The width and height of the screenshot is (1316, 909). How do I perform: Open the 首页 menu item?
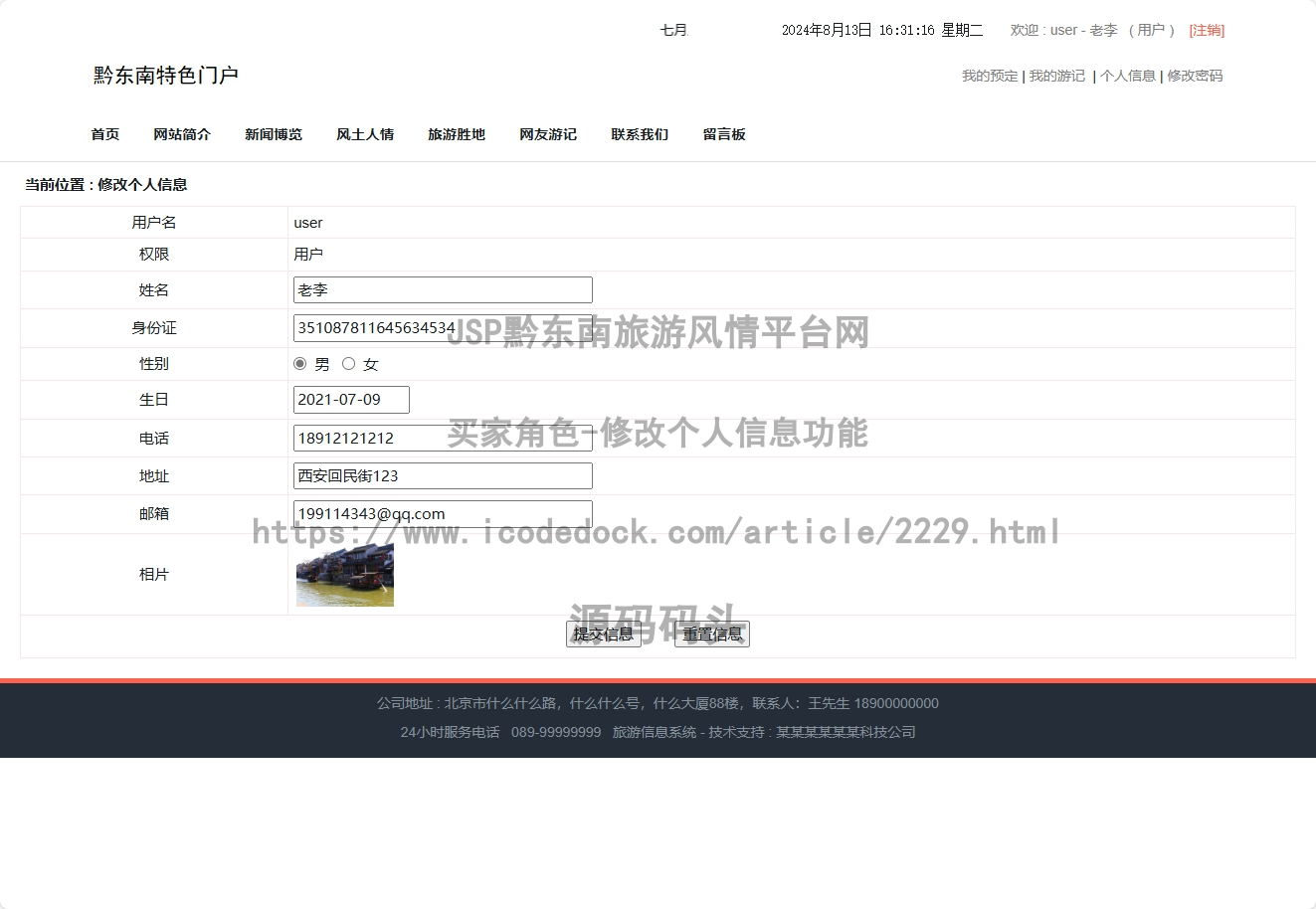(105, 134)
